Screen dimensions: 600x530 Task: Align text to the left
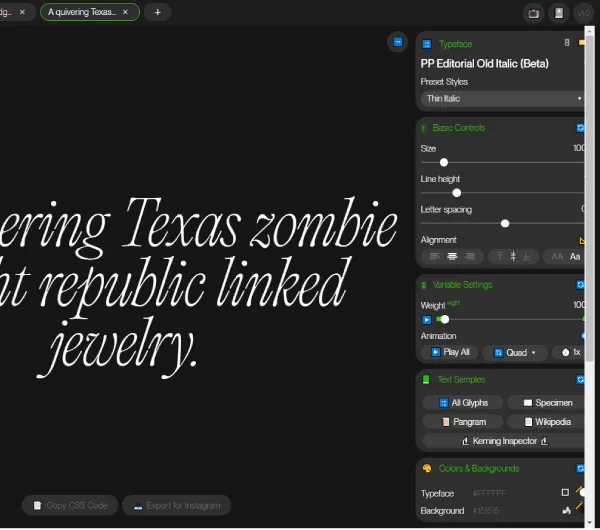coord(434,256)
